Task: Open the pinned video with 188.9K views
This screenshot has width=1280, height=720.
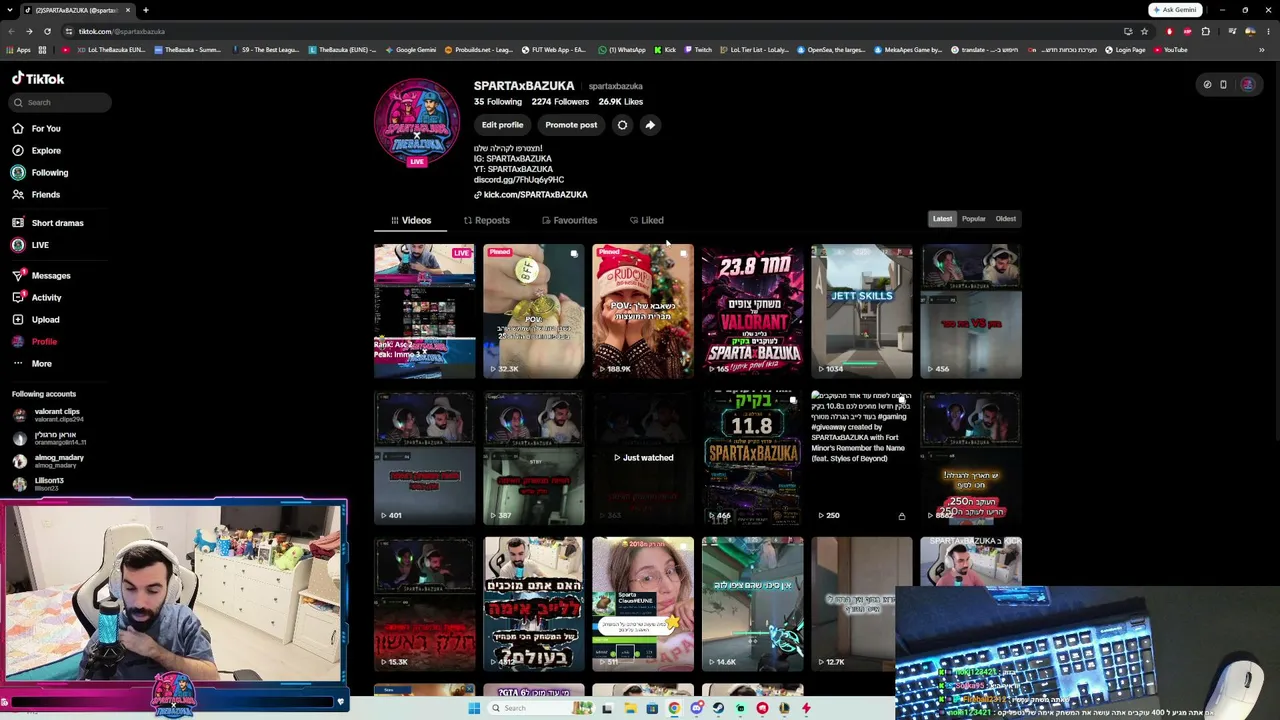Action: [642, 312]
